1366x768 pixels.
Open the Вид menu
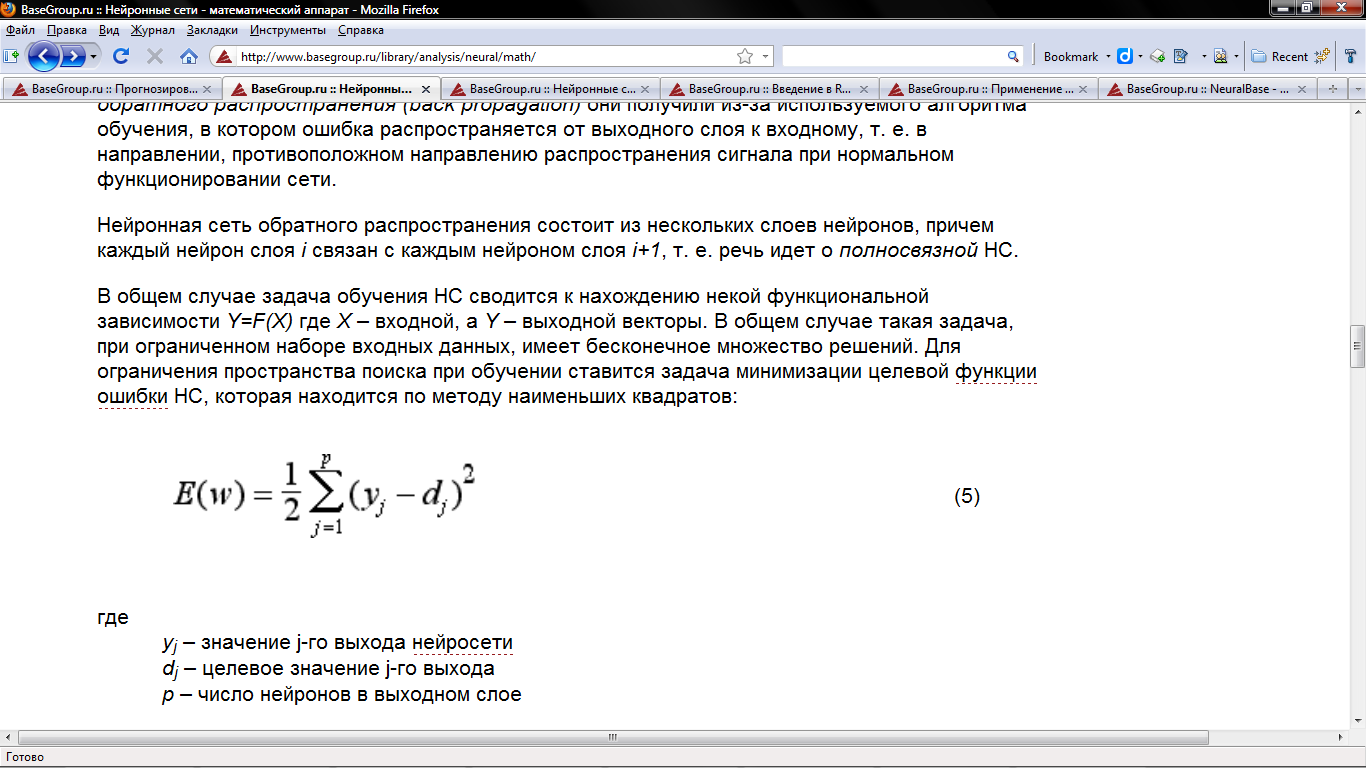tap(109, 30)
